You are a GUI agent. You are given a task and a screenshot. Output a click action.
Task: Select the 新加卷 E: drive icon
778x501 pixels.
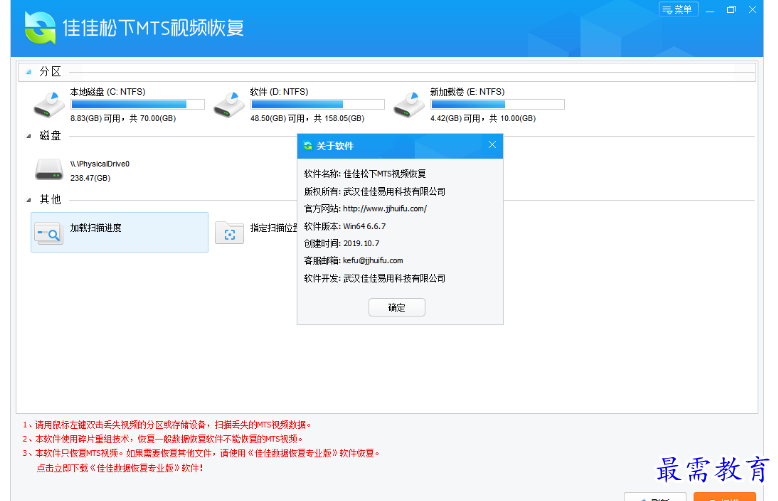(x=409, y=105)
